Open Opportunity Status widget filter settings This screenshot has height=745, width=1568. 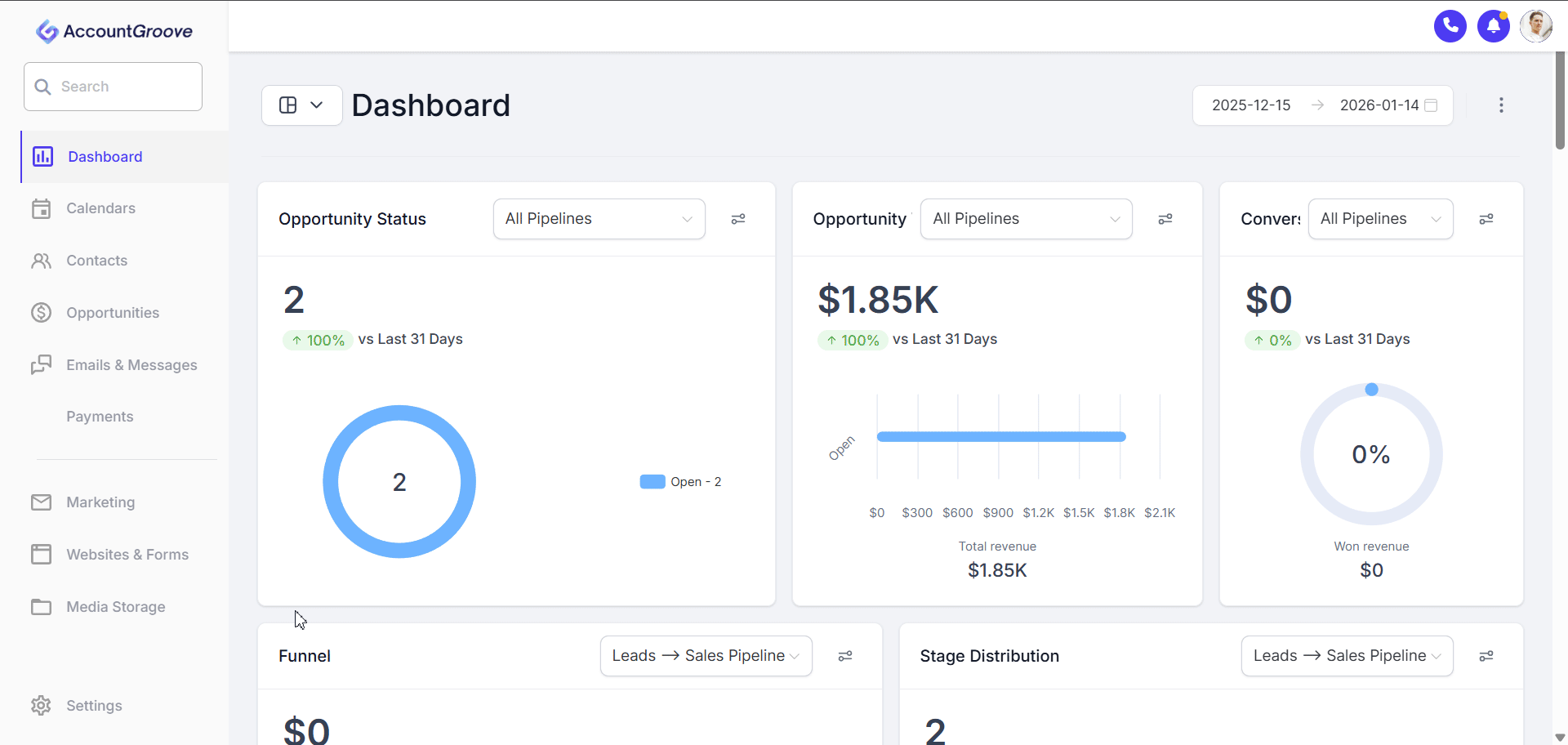(x=738, y=219)
